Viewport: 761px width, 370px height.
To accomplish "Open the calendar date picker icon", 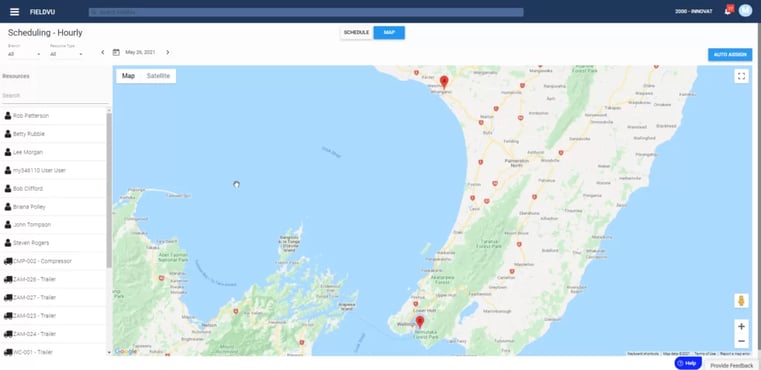I will [116, 52].
